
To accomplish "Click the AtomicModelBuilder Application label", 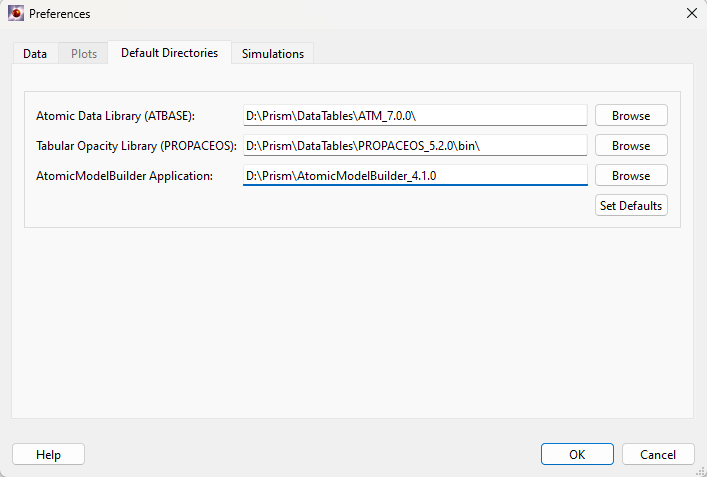I will 124,176.
